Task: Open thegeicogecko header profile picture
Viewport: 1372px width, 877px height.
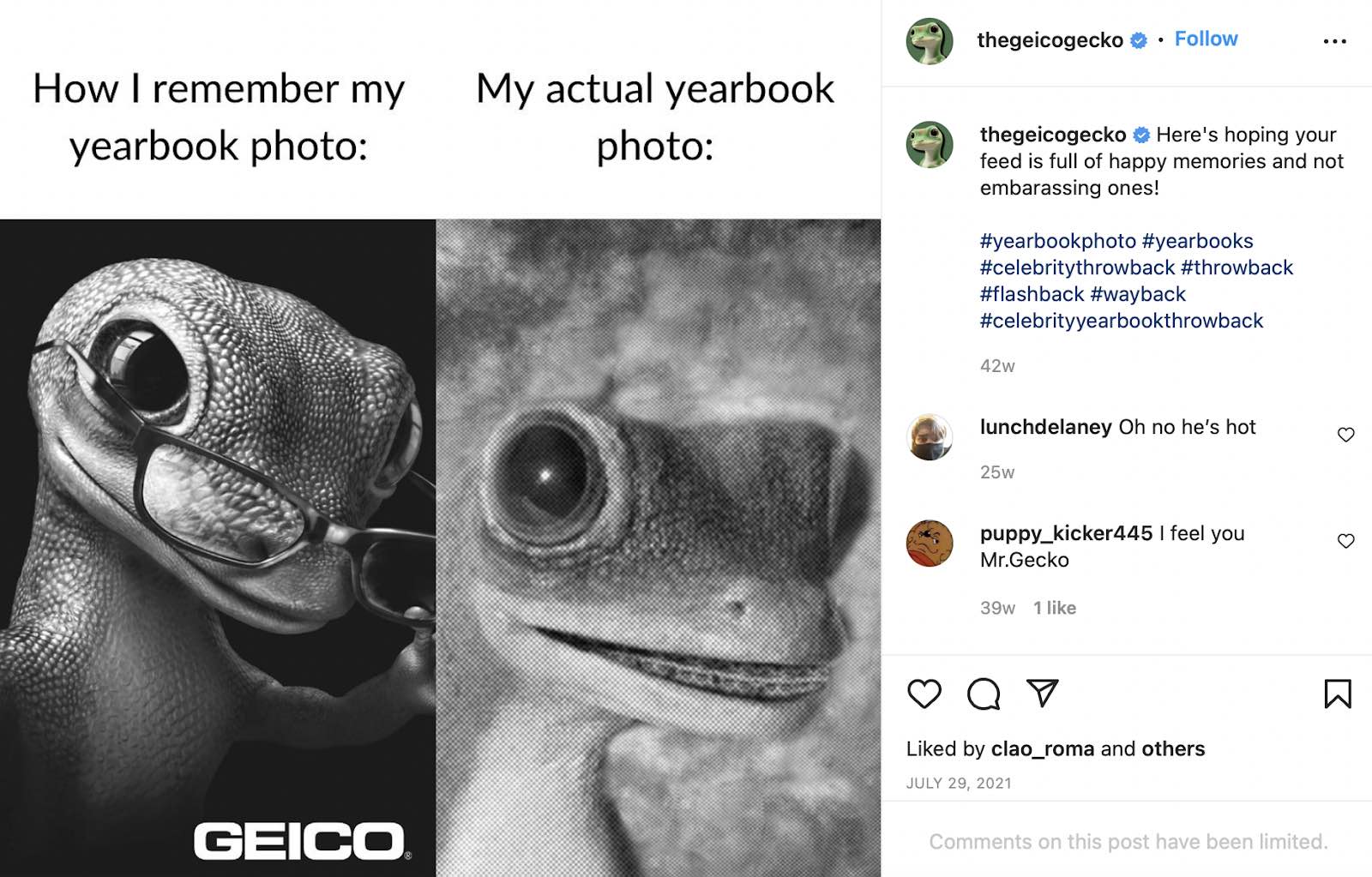Action: 930,41
